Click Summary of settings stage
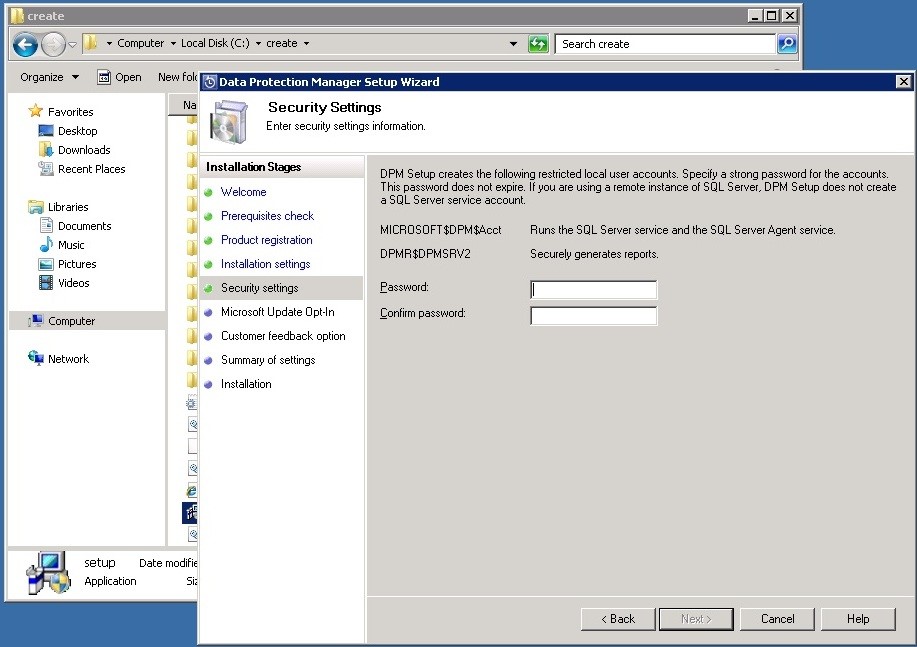Screen dimensions: 917x647 268,360
